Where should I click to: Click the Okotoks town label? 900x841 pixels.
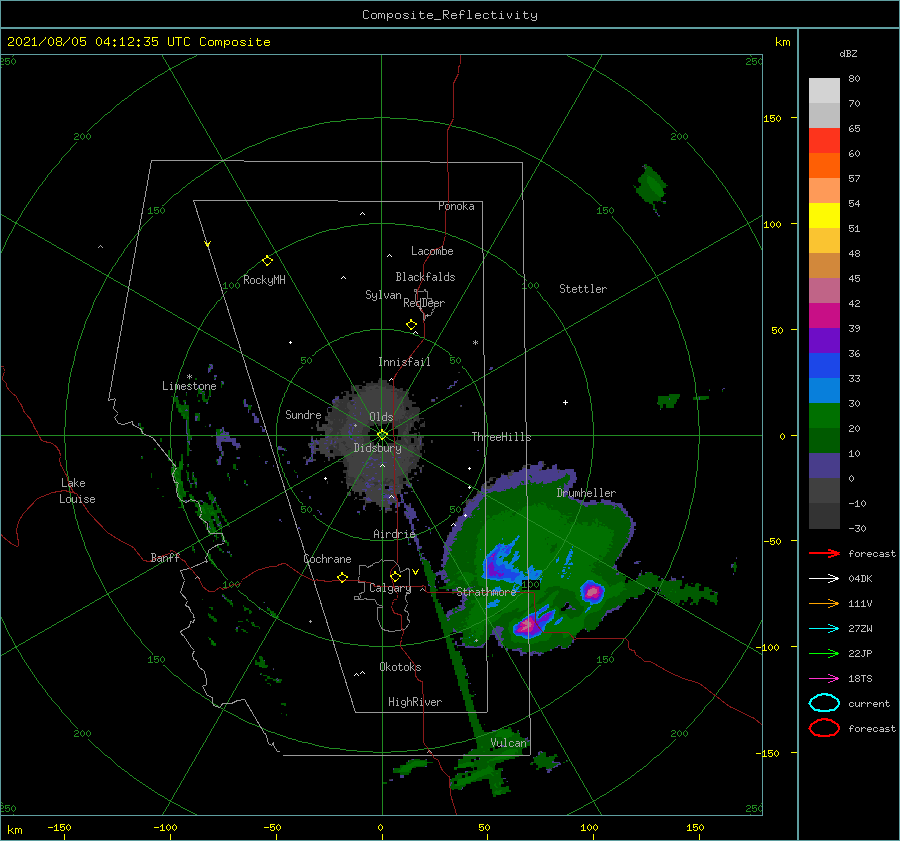(x=400, y=666)
